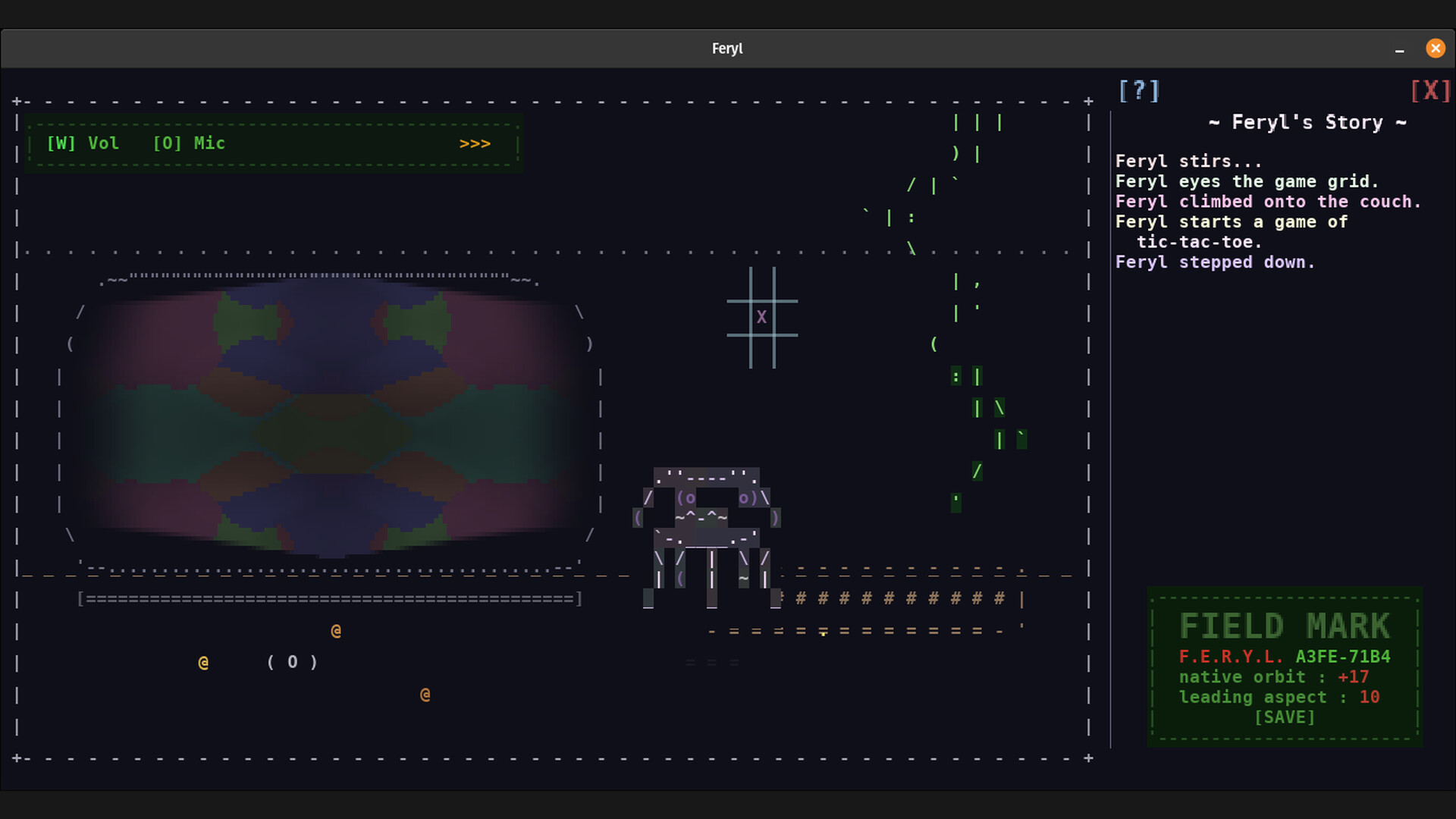Open the FIELD MARK details panel
The height and width of the screenshot is (819, 1456).
click(x=1285, y=624)
